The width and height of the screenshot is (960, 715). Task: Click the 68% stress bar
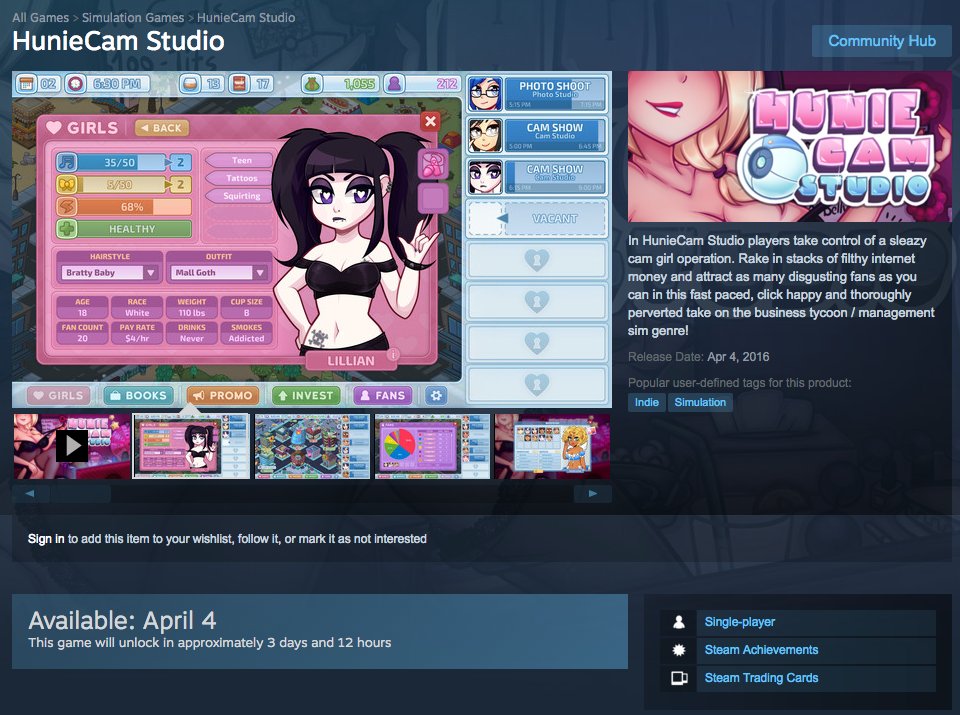[132, 207]
